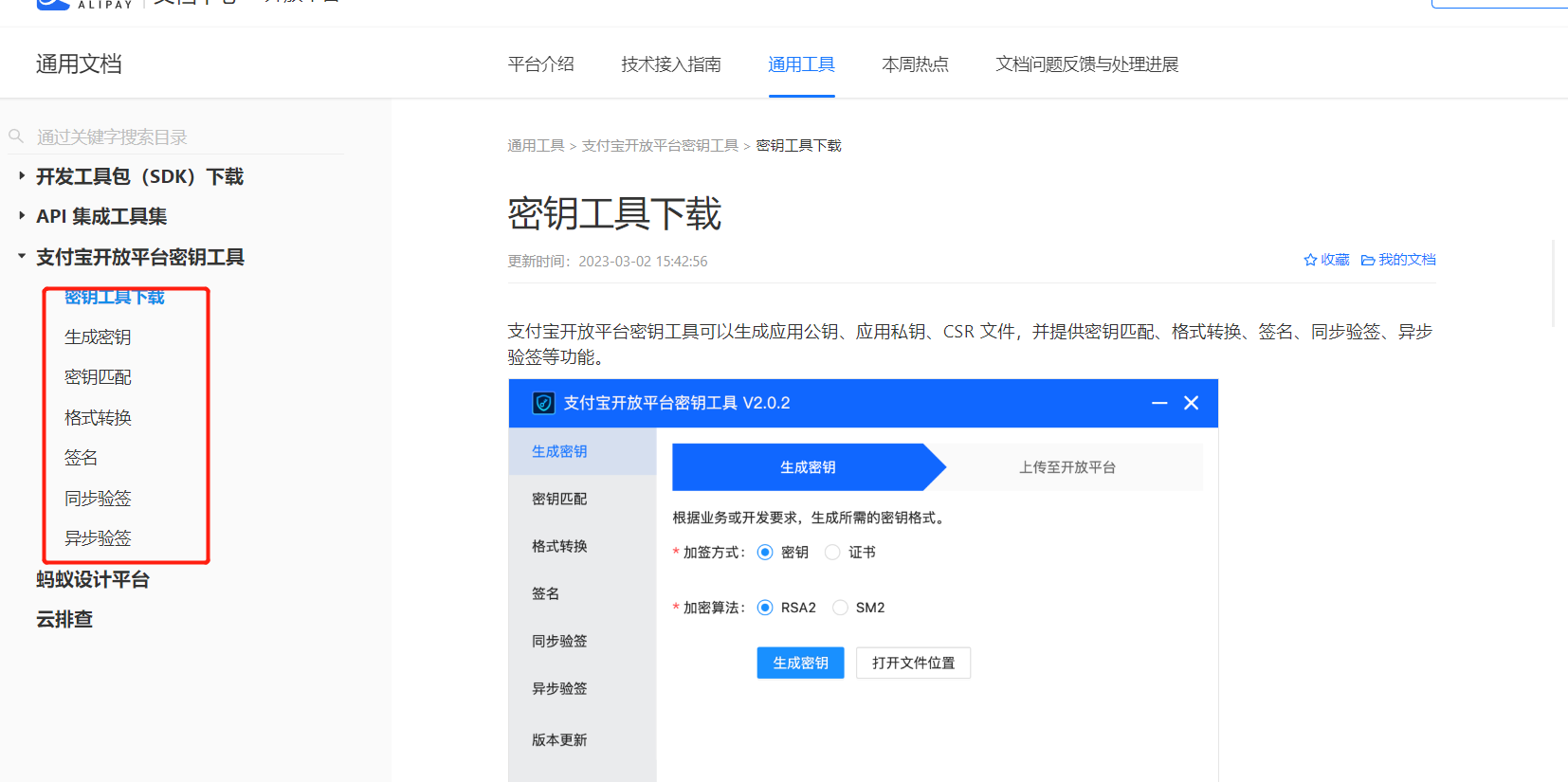
Task: Open 密钥匹配 in the left documentation tree
Action: click(x=98, y=377)
